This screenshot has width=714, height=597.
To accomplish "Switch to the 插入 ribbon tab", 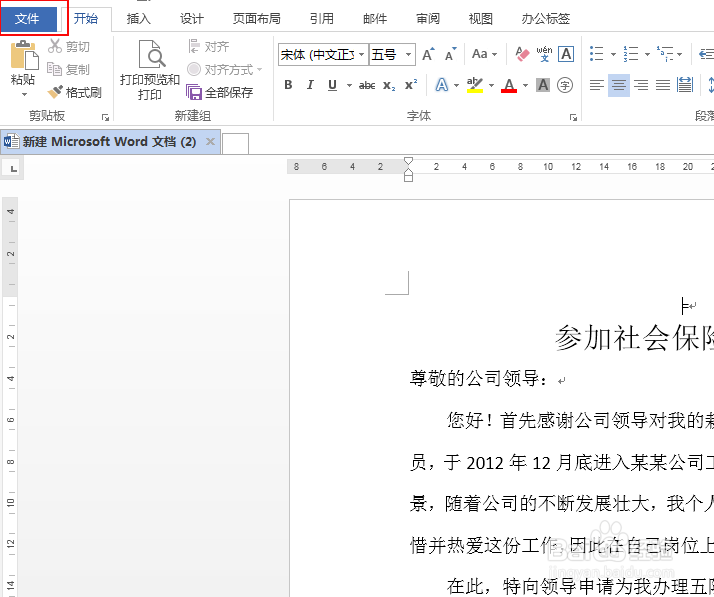I will click(138, 19).
